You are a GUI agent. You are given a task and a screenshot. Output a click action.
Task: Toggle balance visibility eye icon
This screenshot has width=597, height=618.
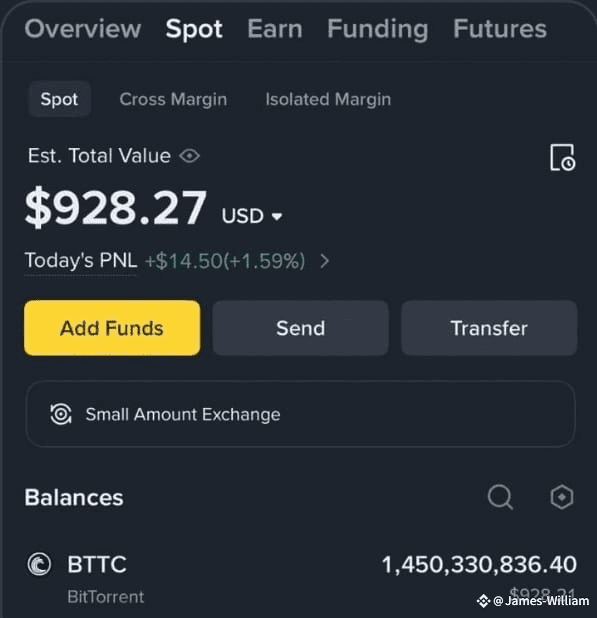coord(190,156)
